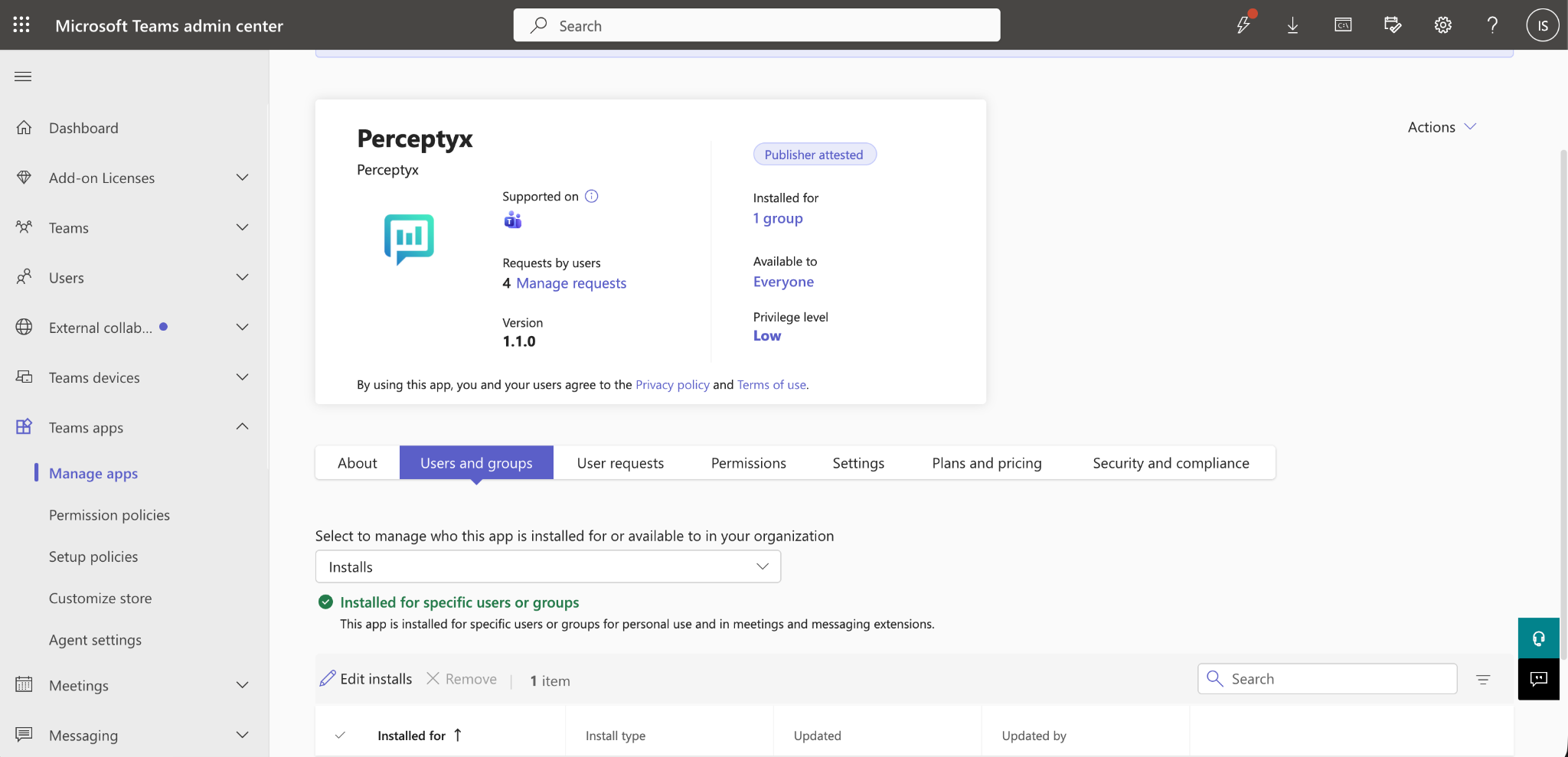1568x757 pixels.
Task: Open Permission policies in sidebar
Action: point(109,515)
